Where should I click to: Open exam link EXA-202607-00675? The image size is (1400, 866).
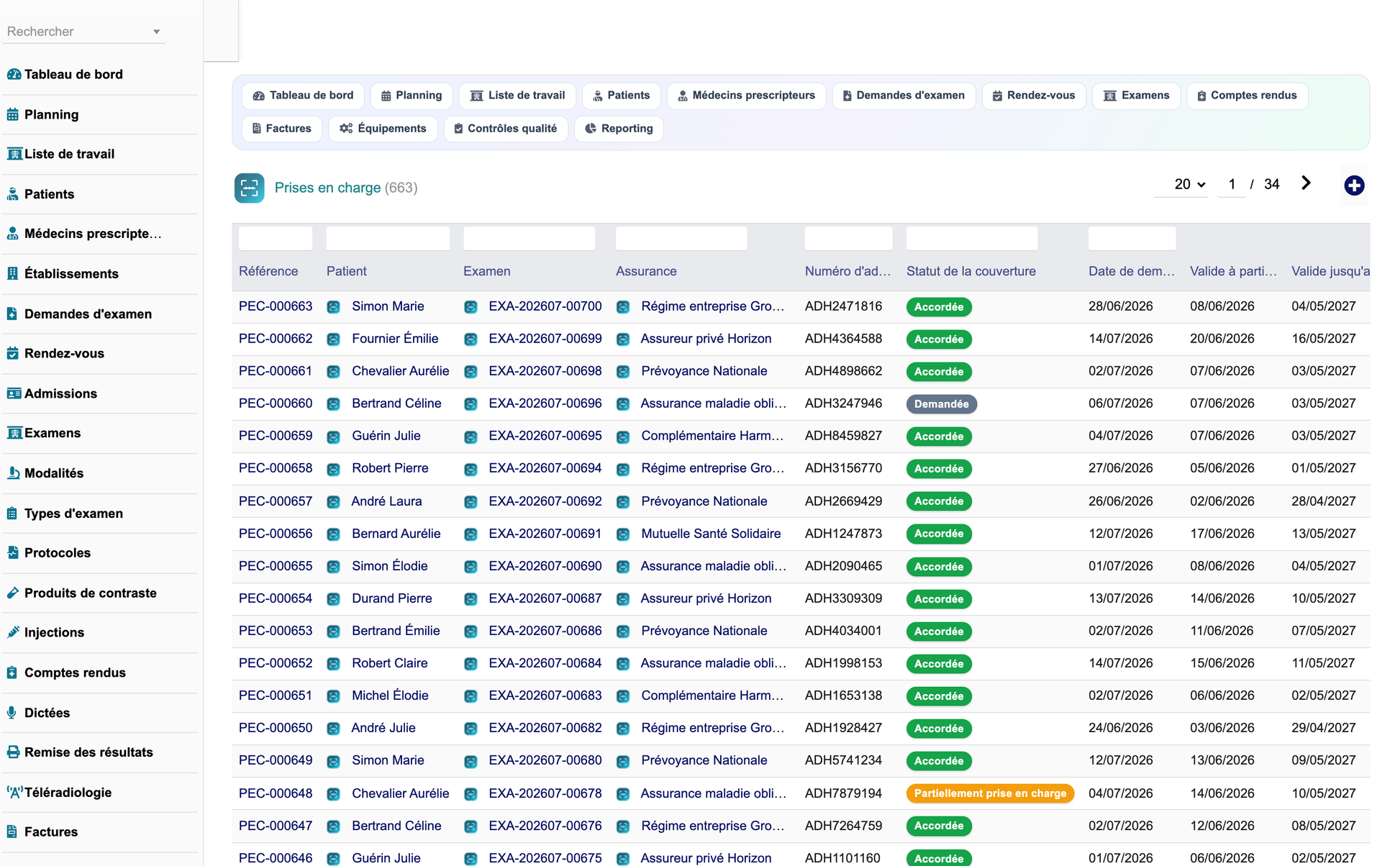pyautogui.click(x=545, y=858)
